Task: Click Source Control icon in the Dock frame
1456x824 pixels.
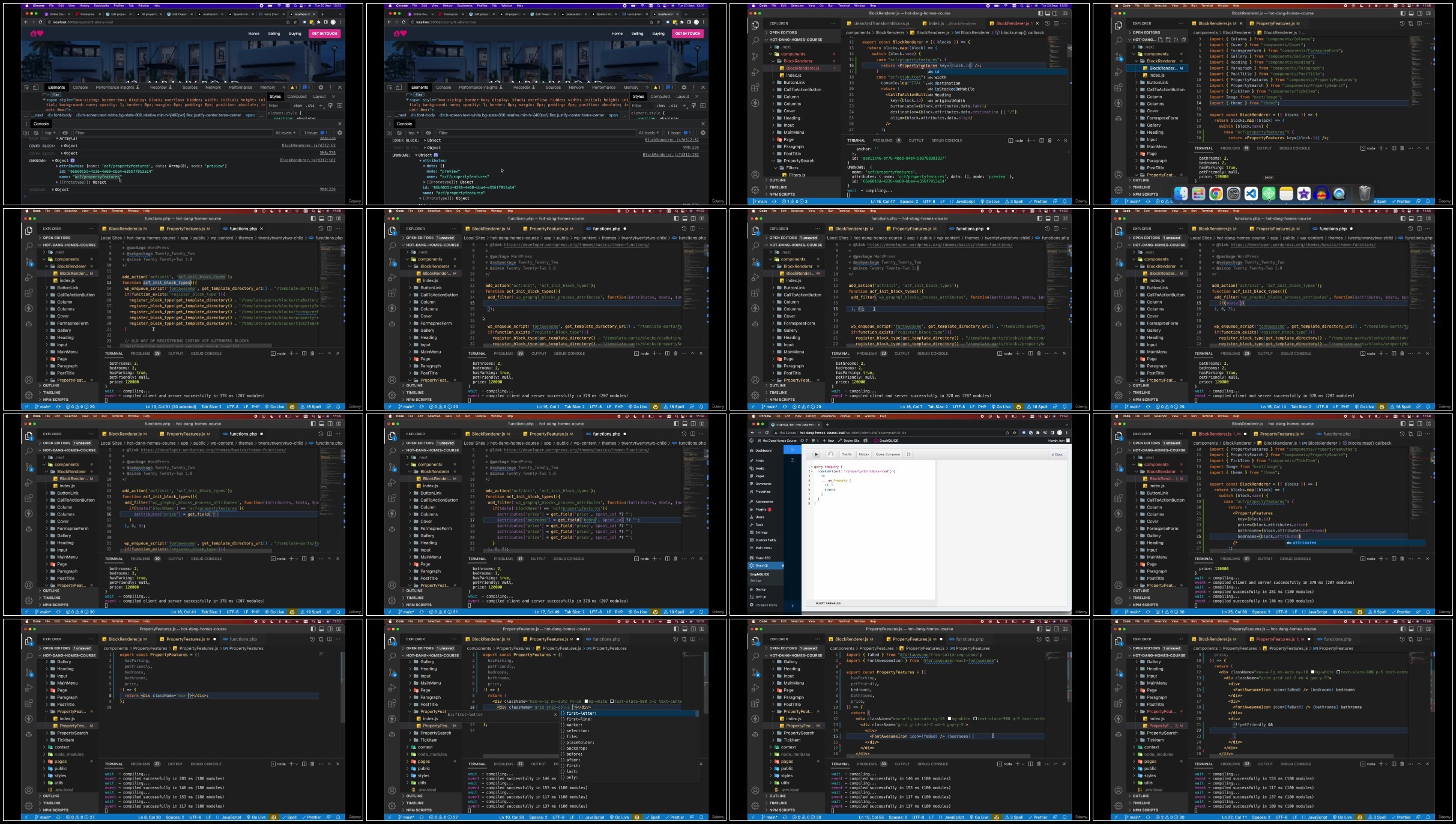Action: 1119,57
